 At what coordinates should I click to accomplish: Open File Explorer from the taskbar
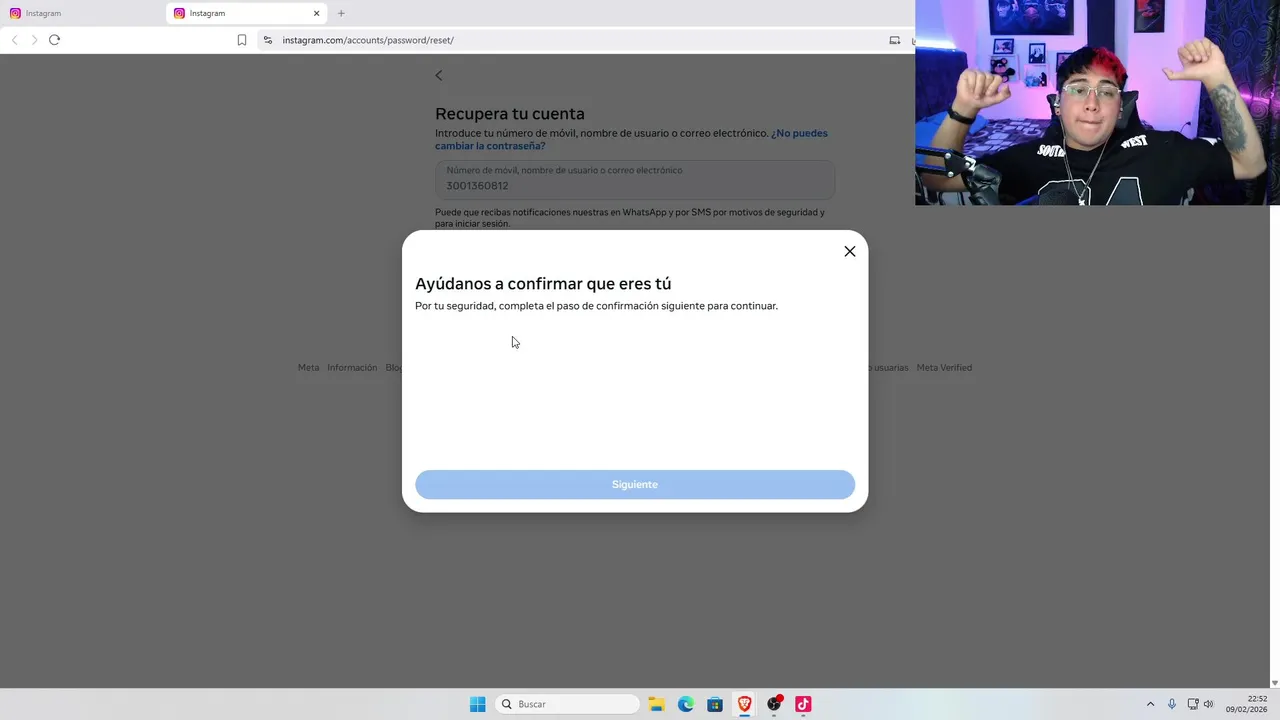tap(656, 704)
